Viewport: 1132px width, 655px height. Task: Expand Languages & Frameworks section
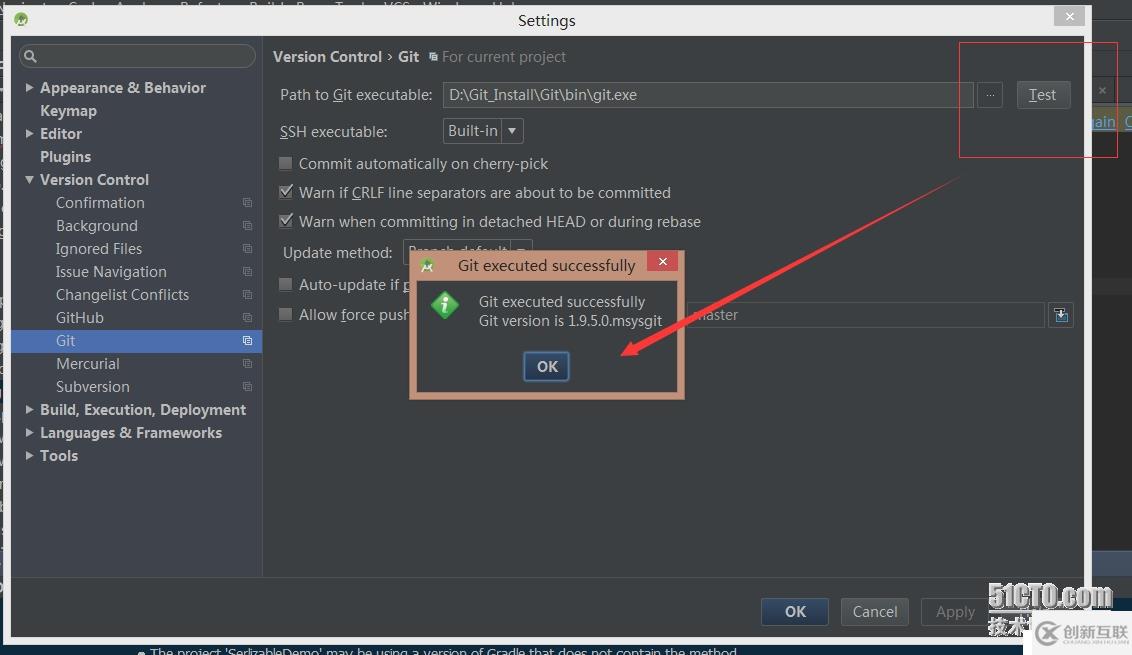[30, 433]
